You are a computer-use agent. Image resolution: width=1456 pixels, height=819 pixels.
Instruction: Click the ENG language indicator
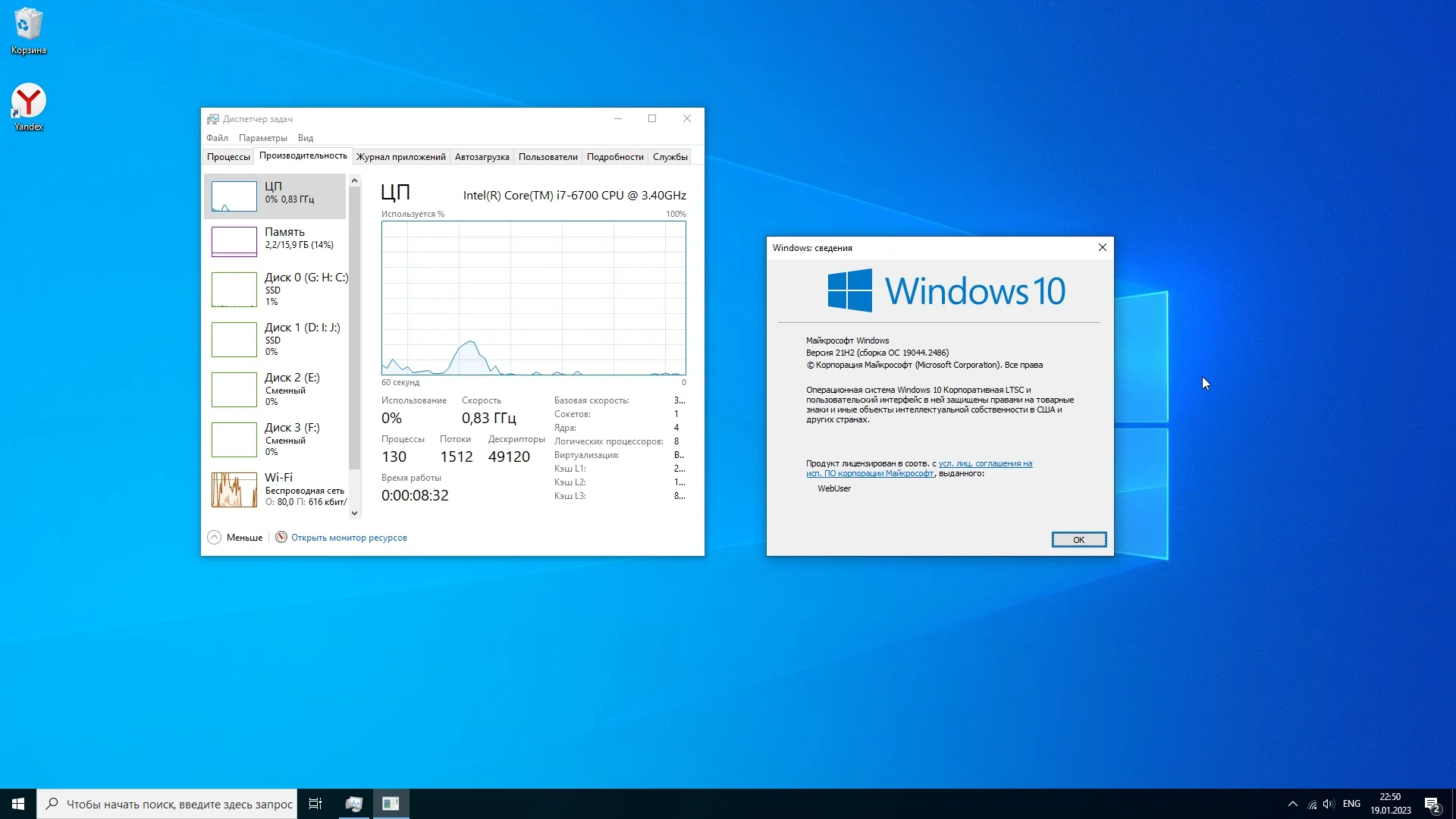[x=1351, y=804]
